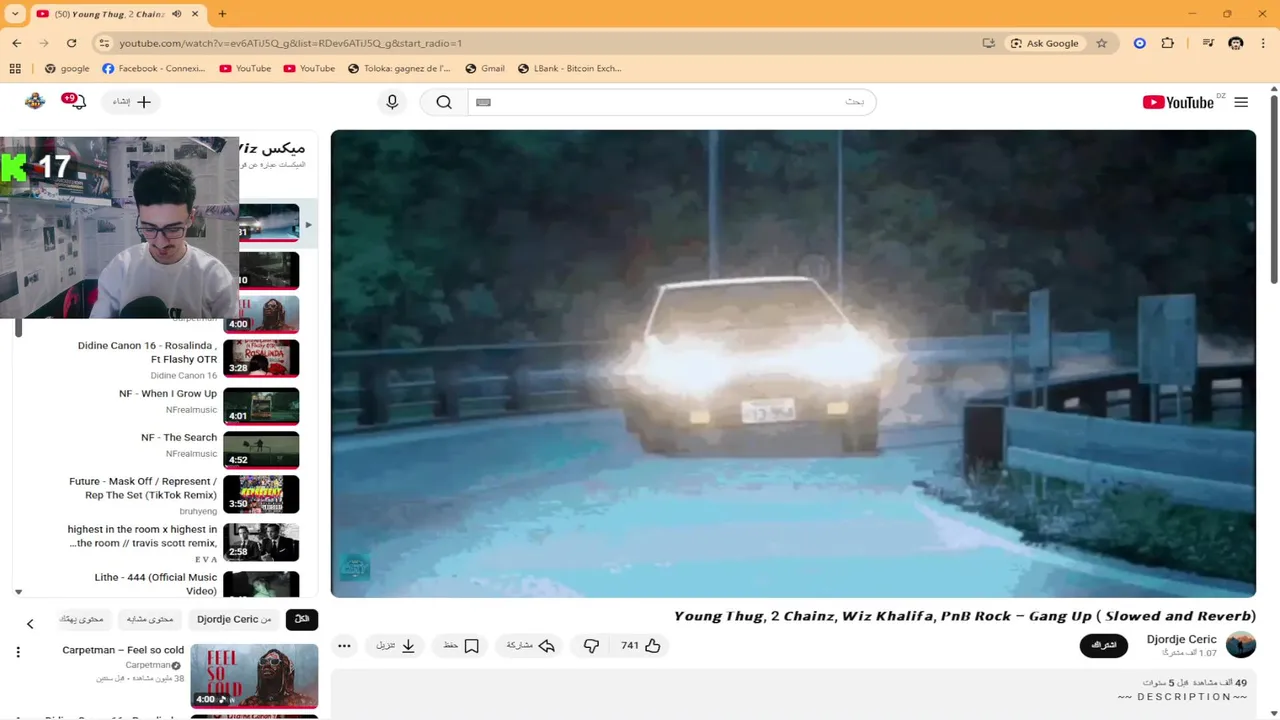1280x720 pixels.
Task: Open the Chrome profile avatar
Action: [1236, 43]
